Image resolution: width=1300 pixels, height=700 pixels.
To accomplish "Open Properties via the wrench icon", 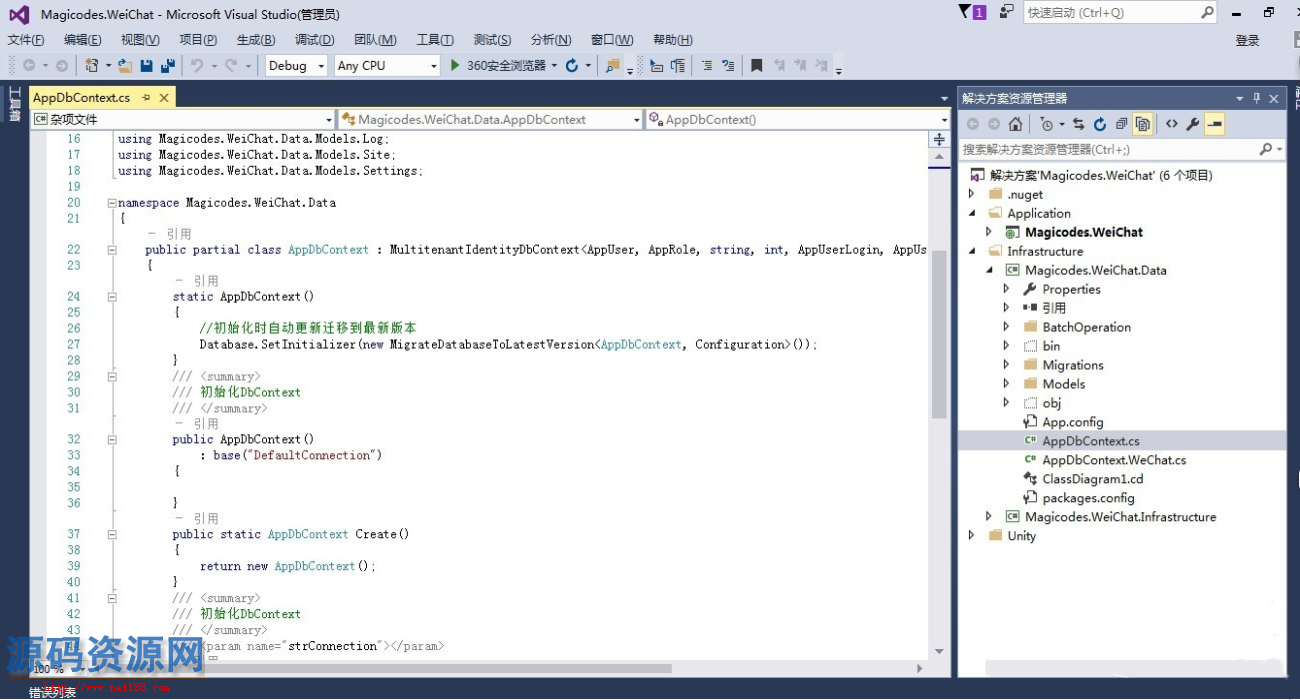I will [1193, 124].
